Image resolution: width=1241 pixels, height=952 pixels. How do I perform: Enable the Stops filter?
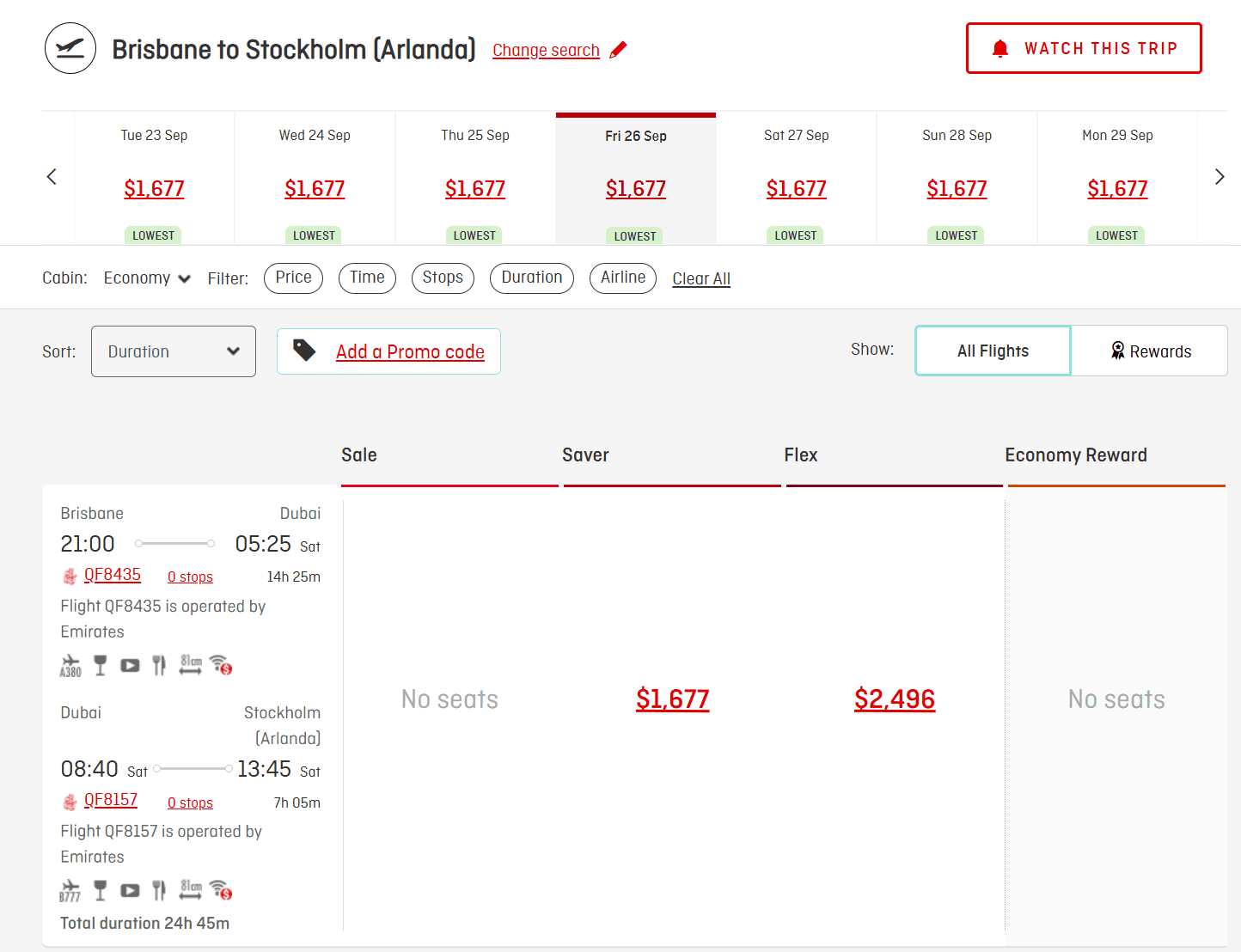[443, 278]
